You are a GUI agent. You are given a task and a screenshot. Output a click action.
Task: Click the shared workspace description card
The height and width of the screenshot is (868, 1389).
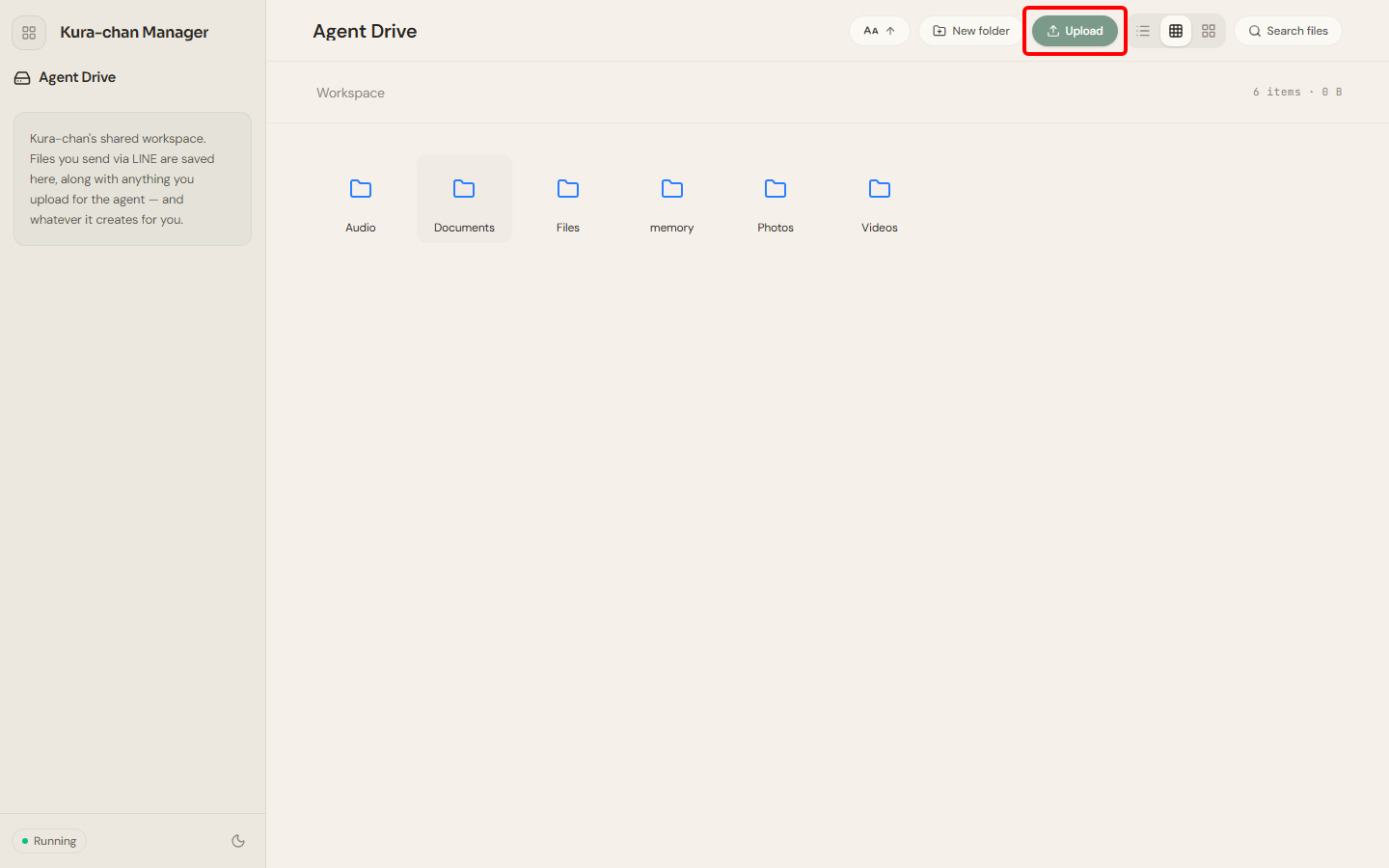pos(132,178)
